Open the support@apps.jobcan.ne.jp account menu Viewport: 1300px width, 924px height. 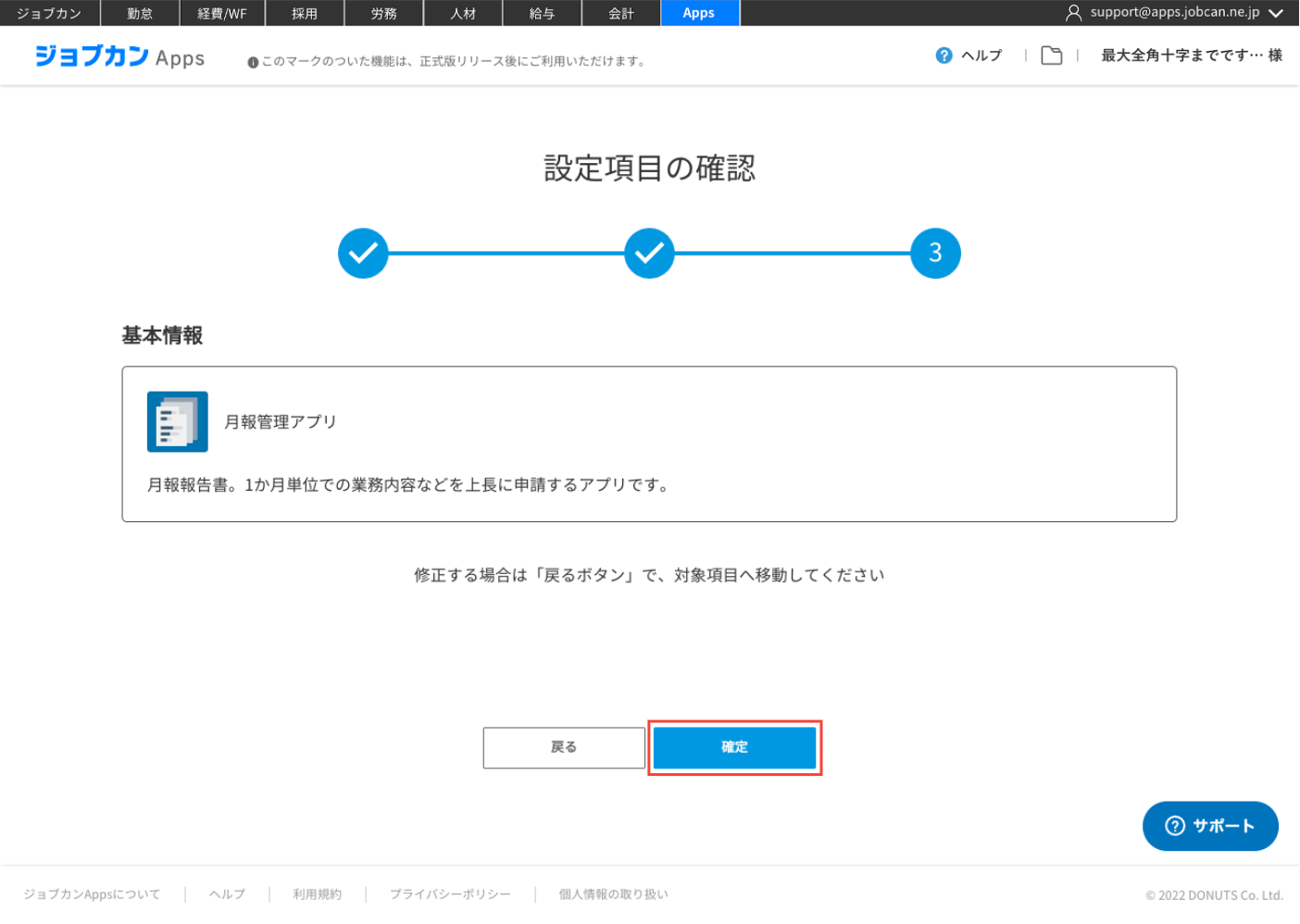coord(1174,12)
